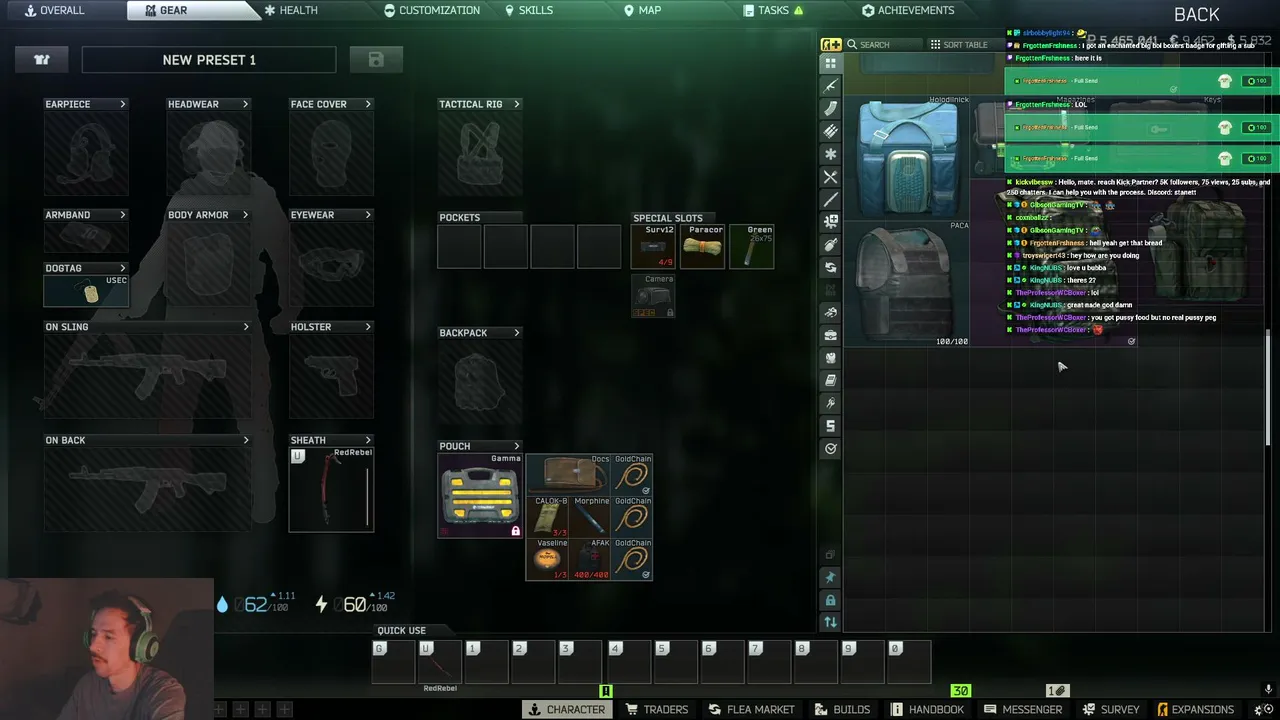Screen dimensions: 1280x720
Task: Filter stash by ammunition icon
Action: click(830, 132)
